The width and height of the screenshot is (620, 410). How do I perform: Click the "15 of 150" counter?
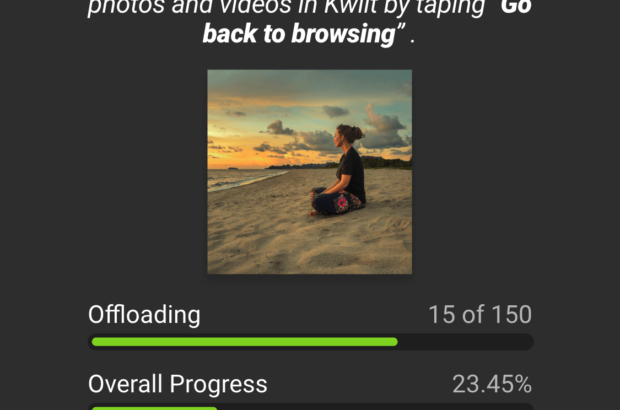point(479,315)
